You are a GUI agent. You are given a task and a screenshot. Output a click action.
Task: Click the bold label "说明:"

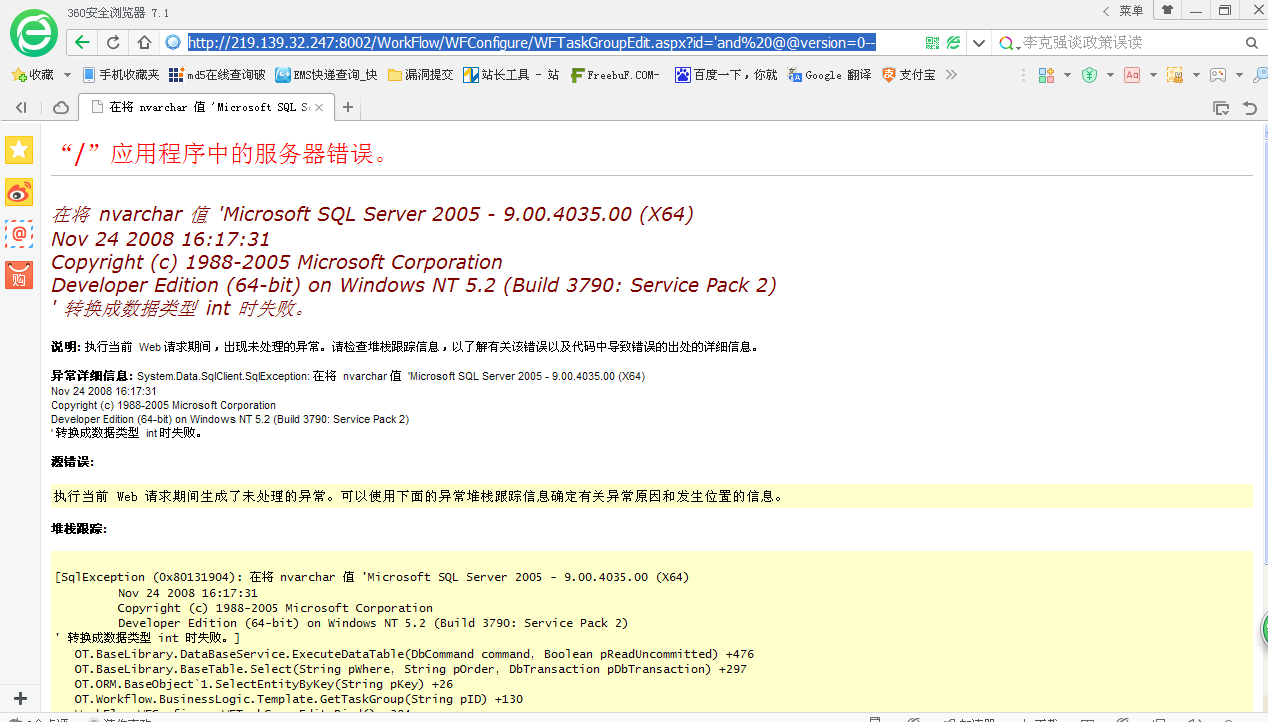[66, 347]
